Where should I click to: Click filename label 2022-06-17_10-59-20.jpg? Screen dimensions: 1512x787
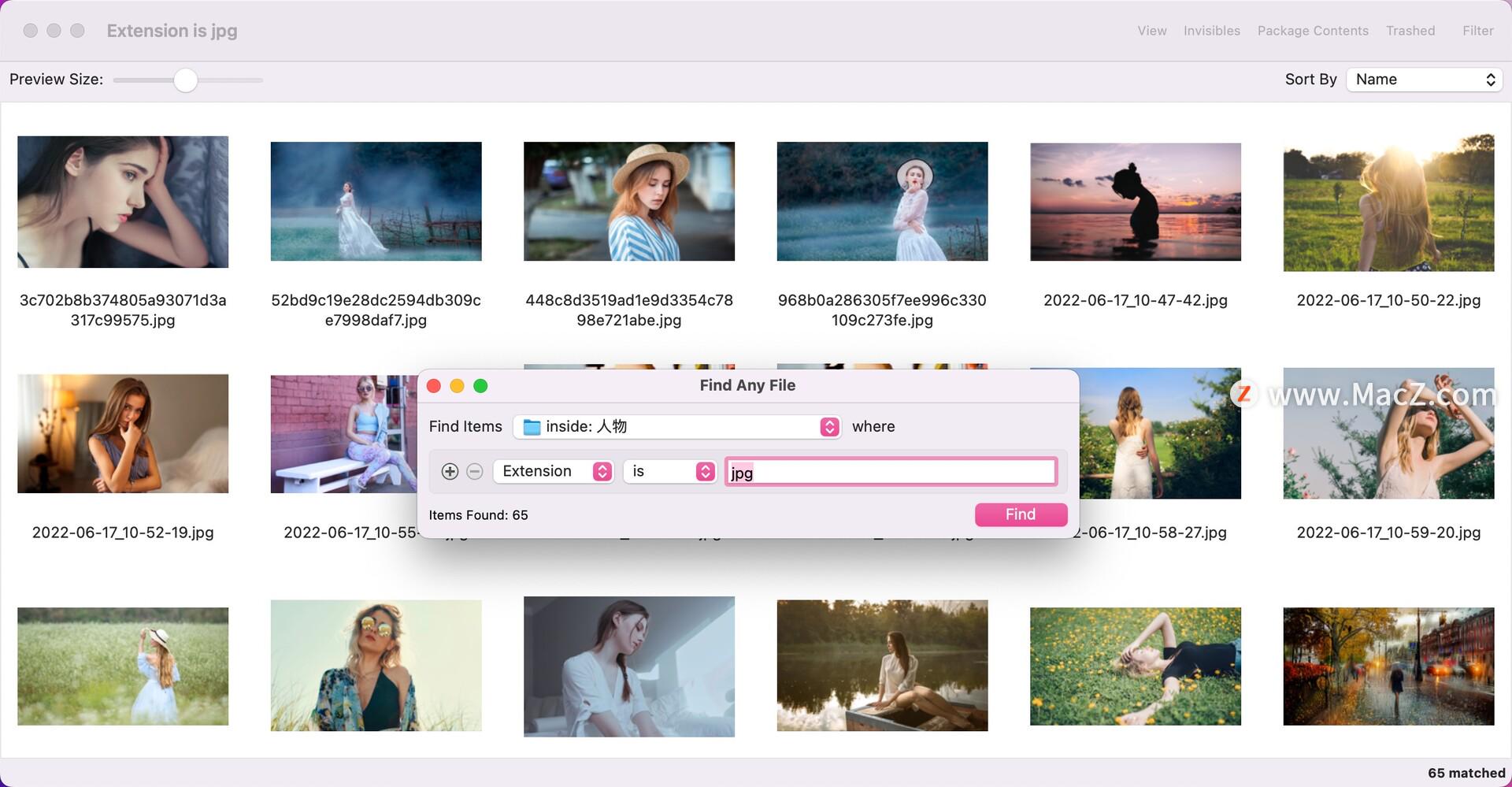(x=1388, y=533)
